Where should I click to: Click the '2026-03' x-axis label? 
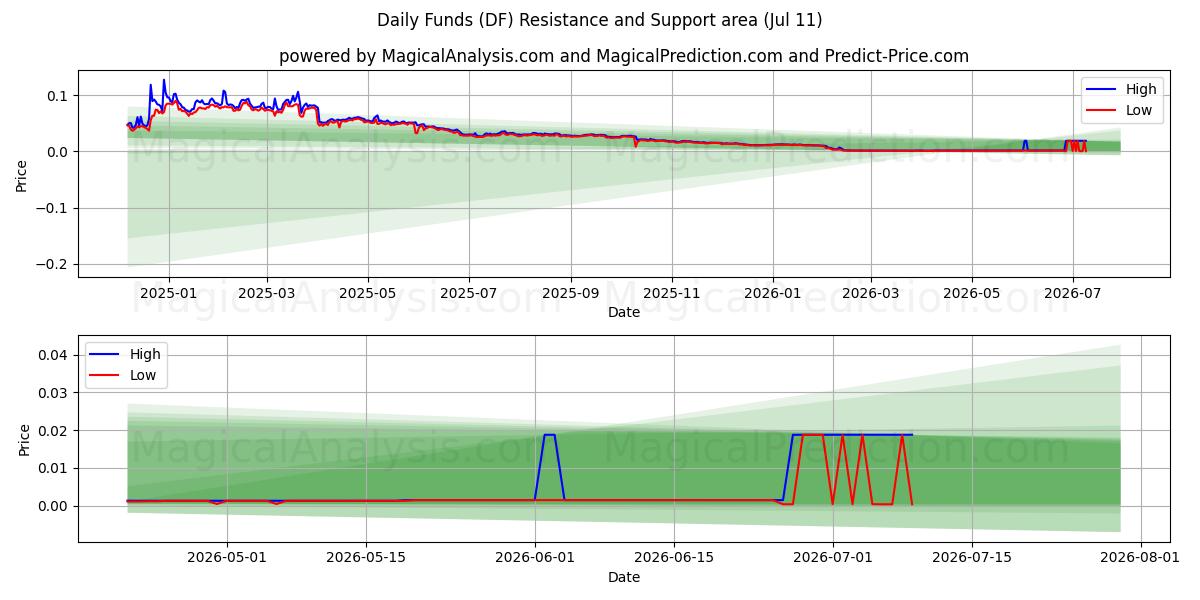pyautogui.click(x=871, y=293)
